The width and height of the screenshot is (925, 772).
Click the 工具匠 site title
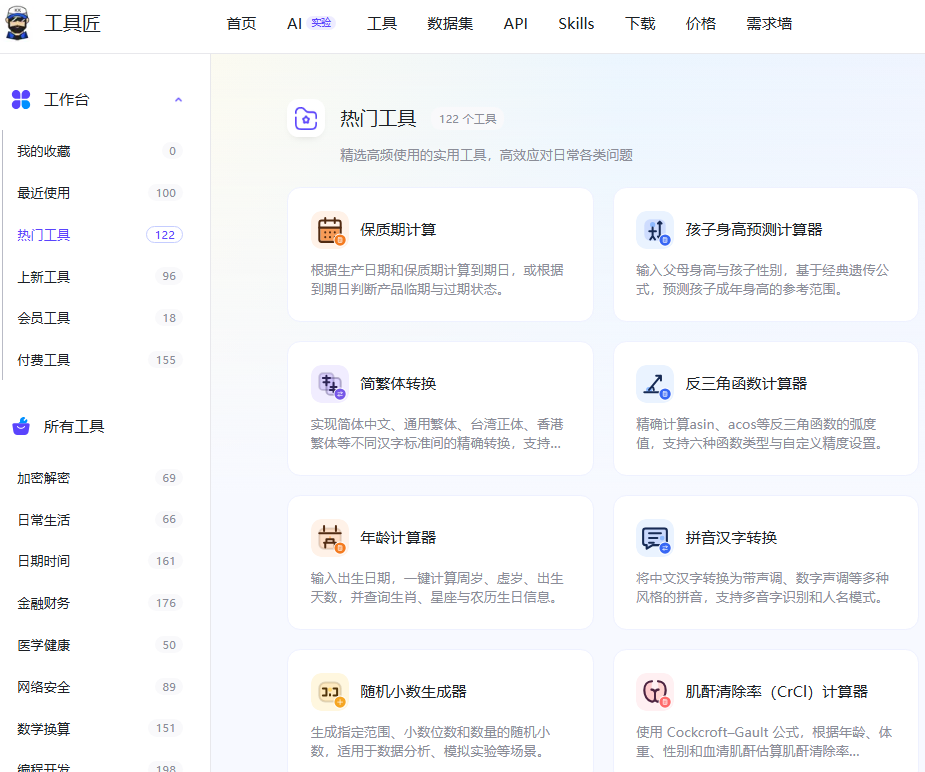pyautogui.click(x=72, y=24)
